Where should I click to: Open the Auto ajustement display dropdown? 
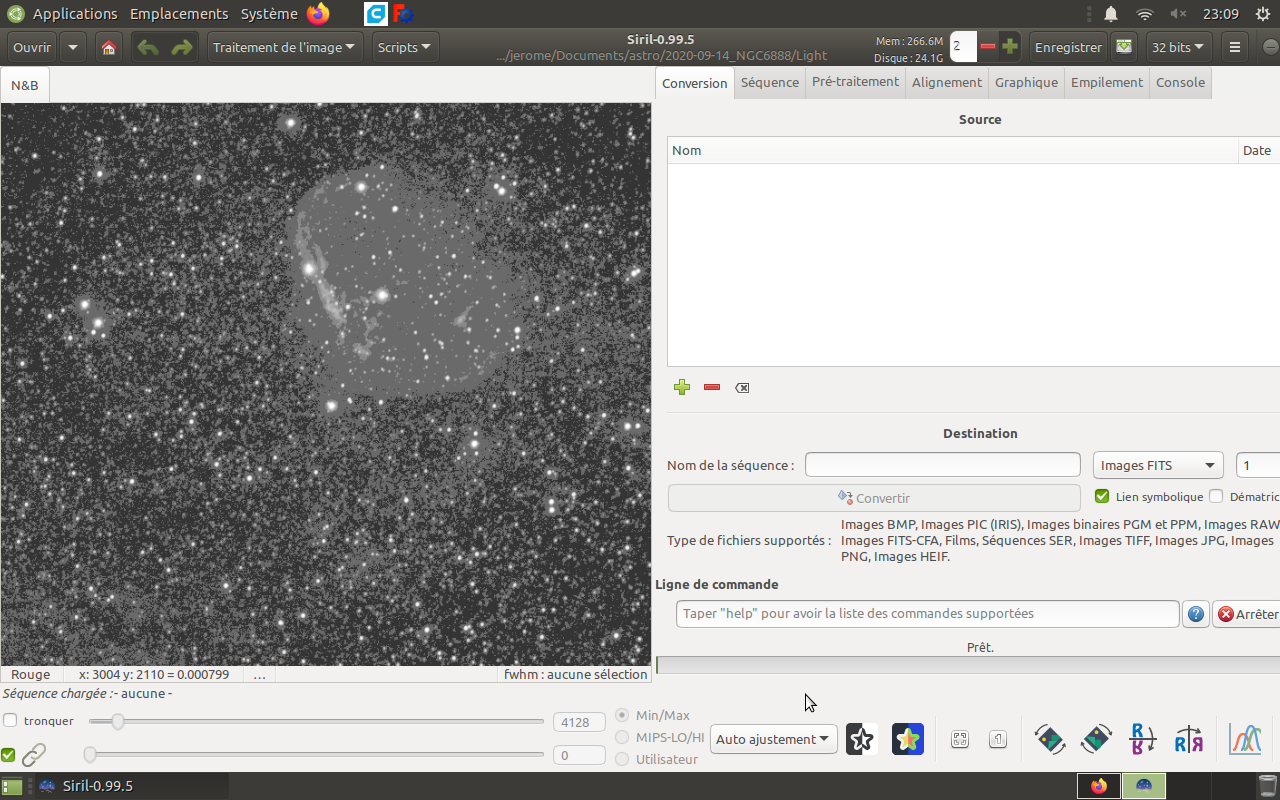773,739
